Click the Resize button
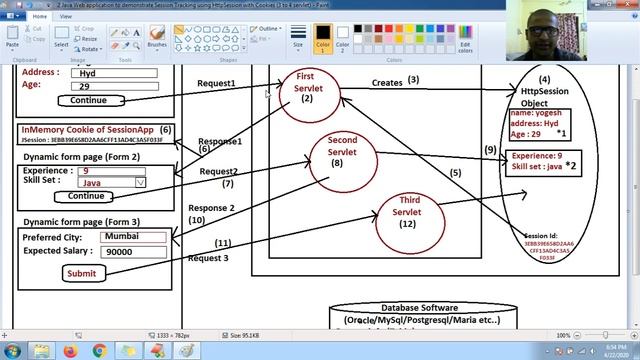The height and width of the screenshot is (360, 640). [86, 39]
